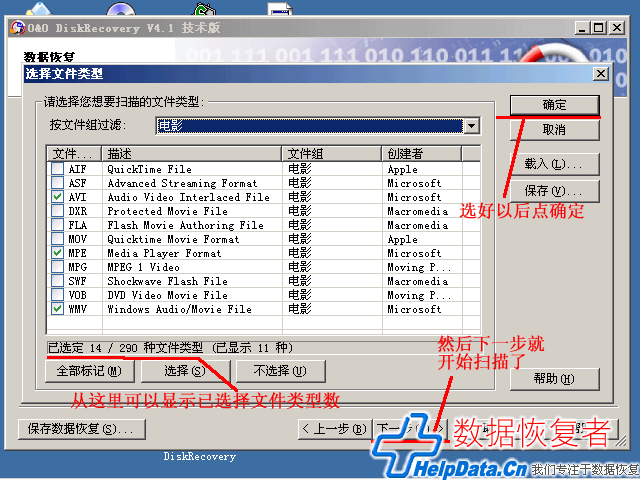Open the file group filter dropdown arrow
This screenshot has height=480, width=640.
click(471, 126)
